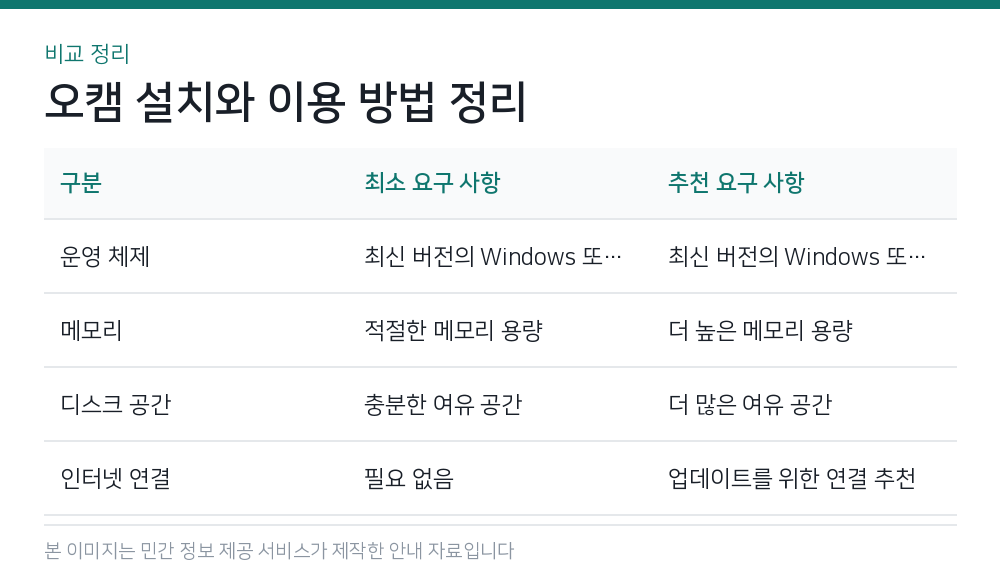Viewport: 1000px width, 578px height.
Task: Select the cell '더 많은 여유 공간'
Action: click(x=750, y=404)
